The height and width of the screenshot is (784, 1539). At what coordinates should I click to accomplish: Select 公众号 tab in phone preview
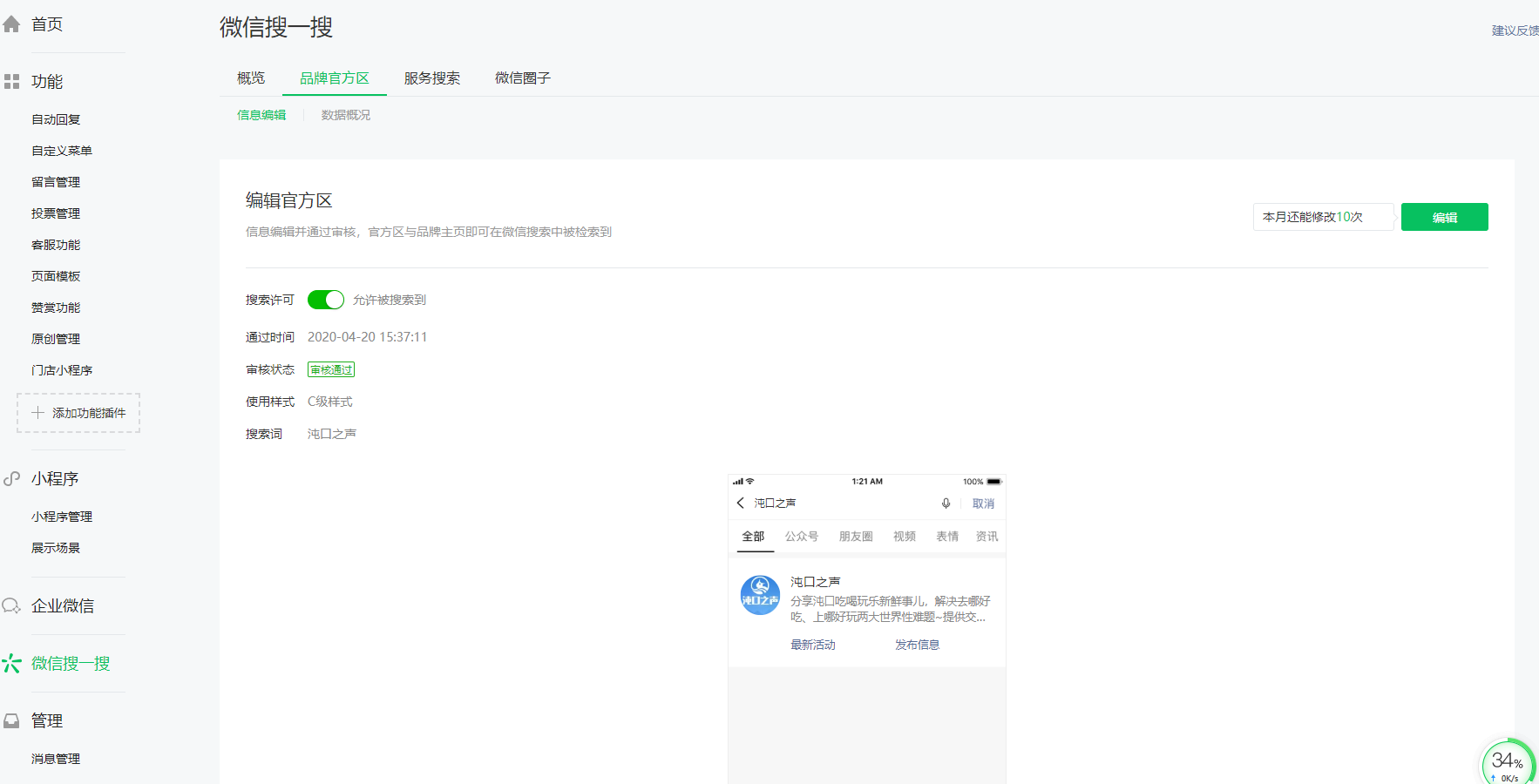pyautogui.click(x=802, y=537)
